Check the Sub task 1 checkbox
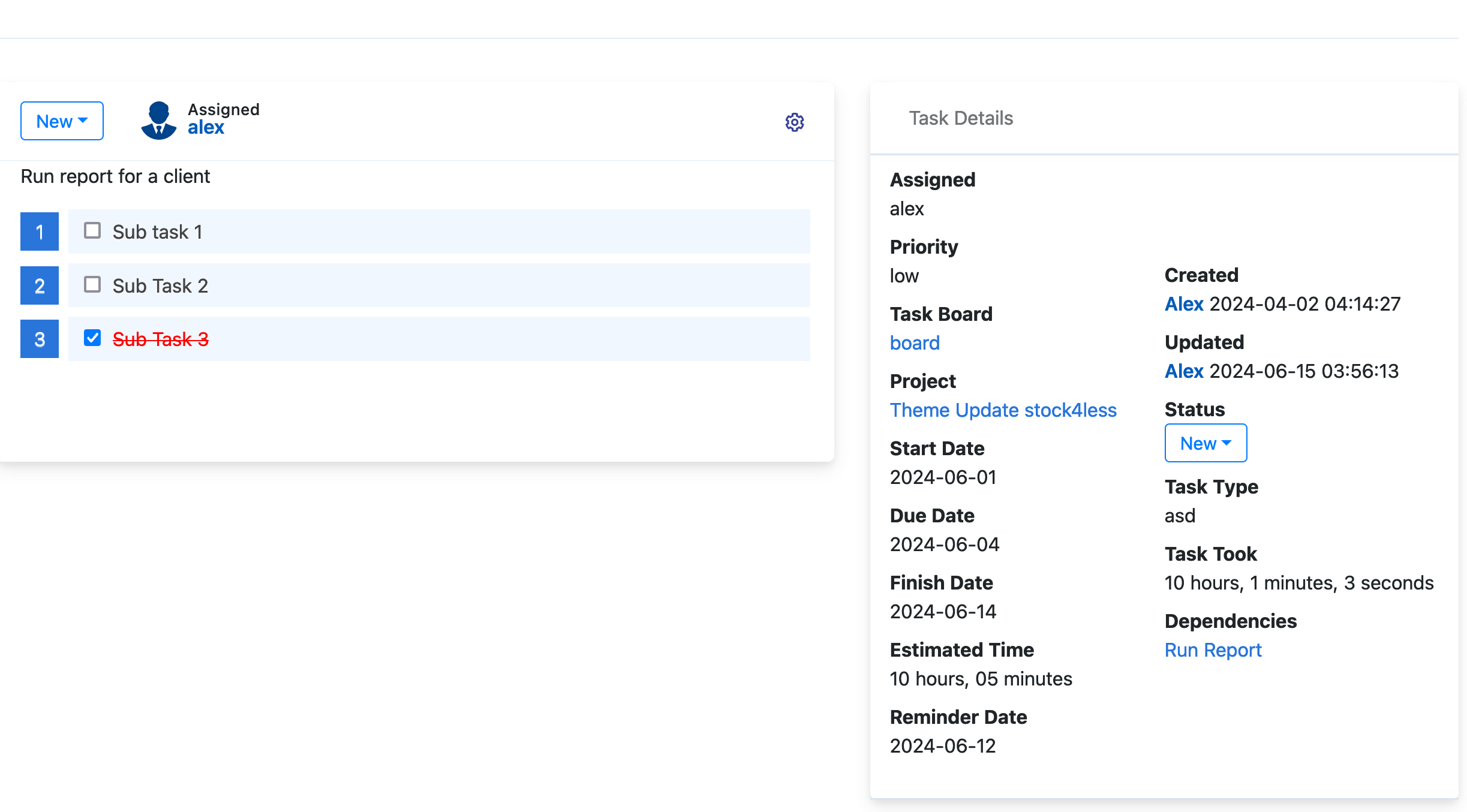The height and width of the screenshot is (812, 1467). (x=92, y=231)
